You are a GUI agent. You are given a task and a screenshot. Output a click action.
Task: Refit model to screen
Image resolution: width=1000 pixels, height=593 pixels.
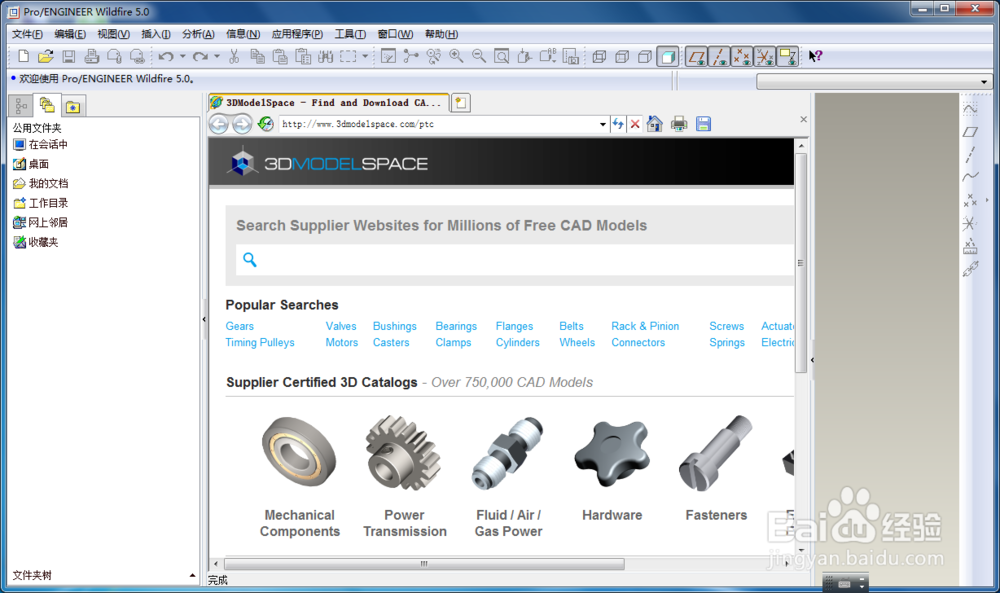tap(502, 57)
